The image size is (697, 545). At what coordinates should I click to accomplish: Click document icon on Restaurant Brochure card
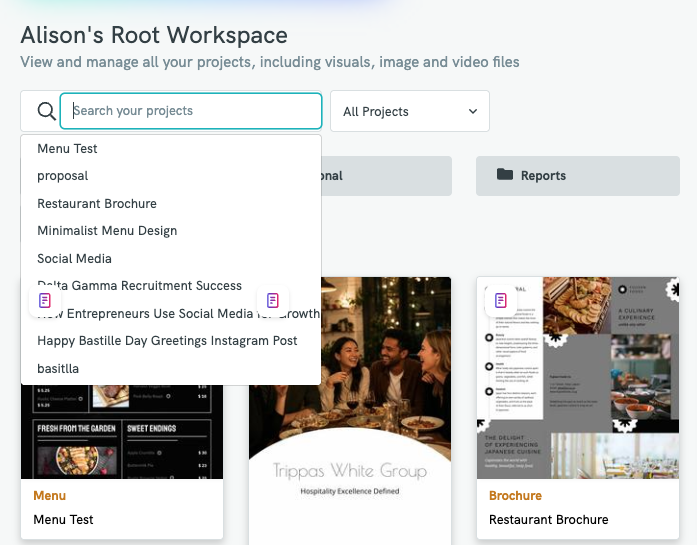(501, 301)
